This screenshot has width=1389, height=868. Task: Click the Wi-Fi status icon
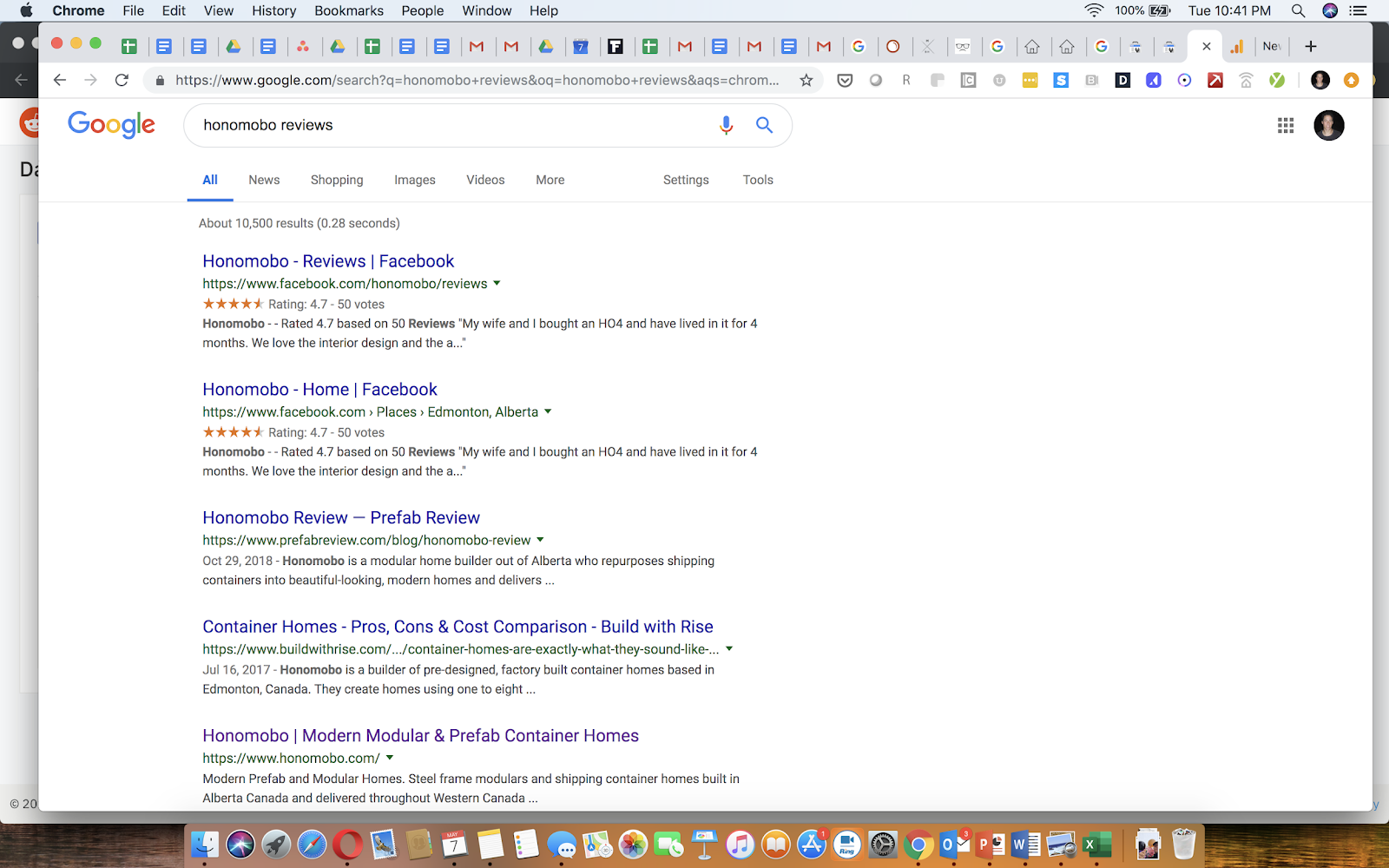tap(1094, 10)
